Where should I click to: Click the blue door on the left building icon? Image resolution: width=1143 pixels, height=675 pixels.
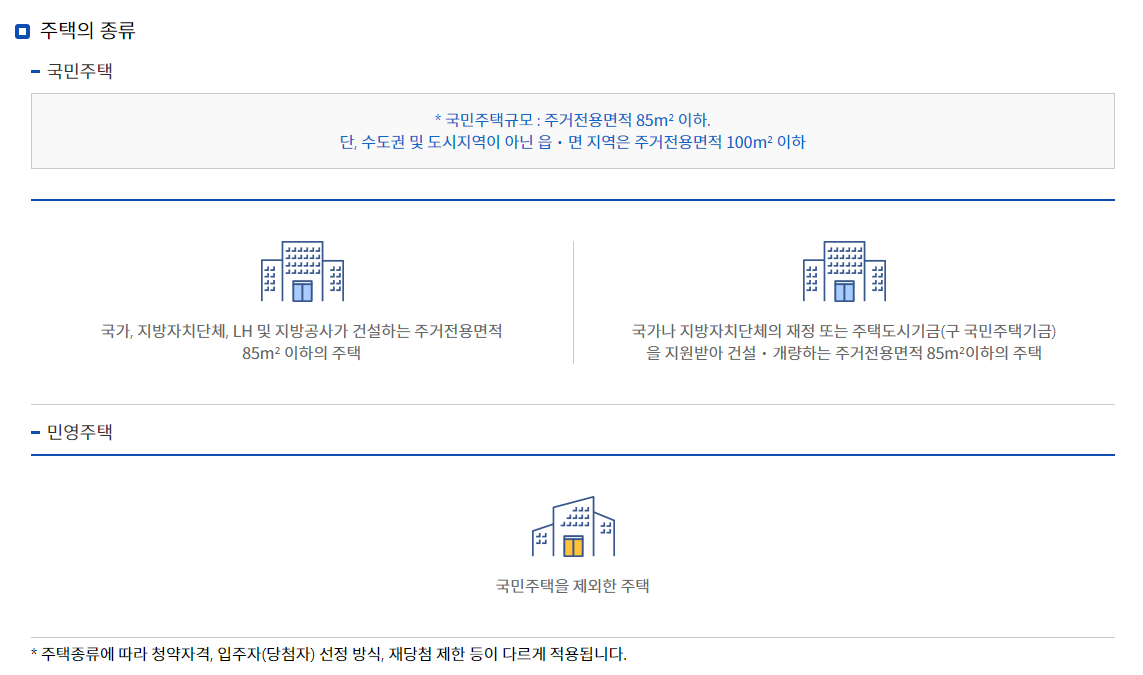coord(302,290)
